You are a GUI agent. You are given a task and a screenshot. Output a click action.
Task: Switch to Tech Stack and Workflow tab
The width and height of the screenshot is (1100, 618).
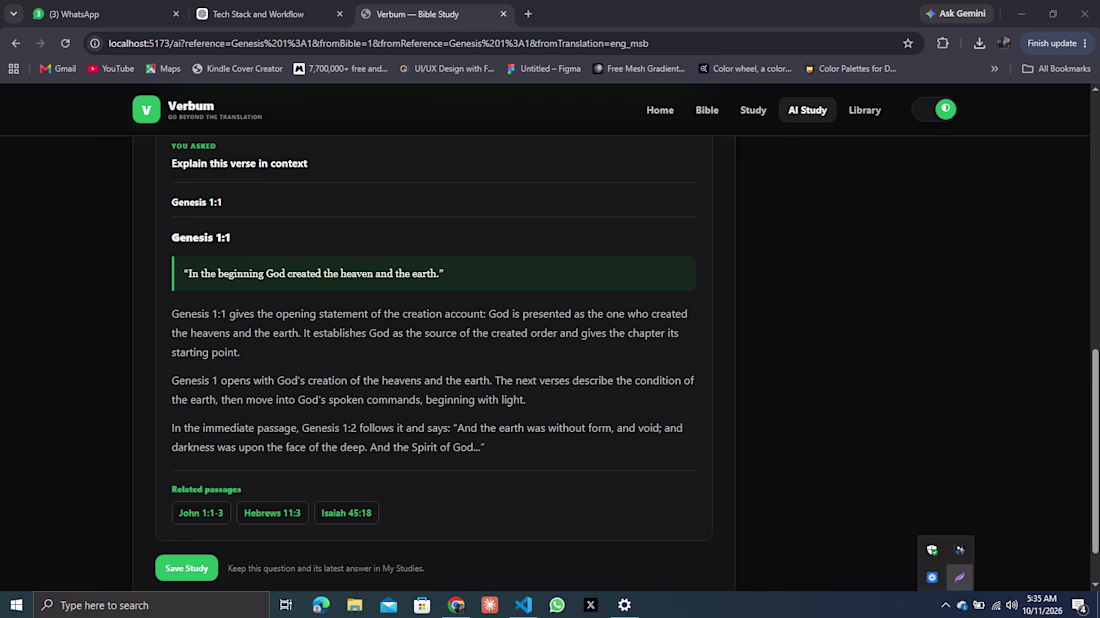coord(269,14)
